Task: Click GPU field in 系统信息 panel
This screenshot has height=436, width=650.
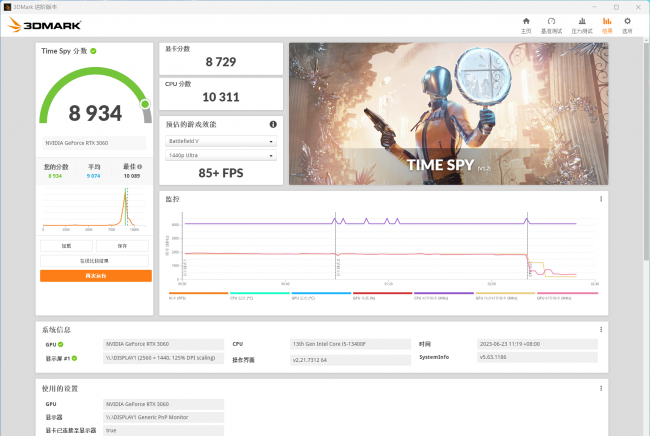Action: click(x=163, y=344)
